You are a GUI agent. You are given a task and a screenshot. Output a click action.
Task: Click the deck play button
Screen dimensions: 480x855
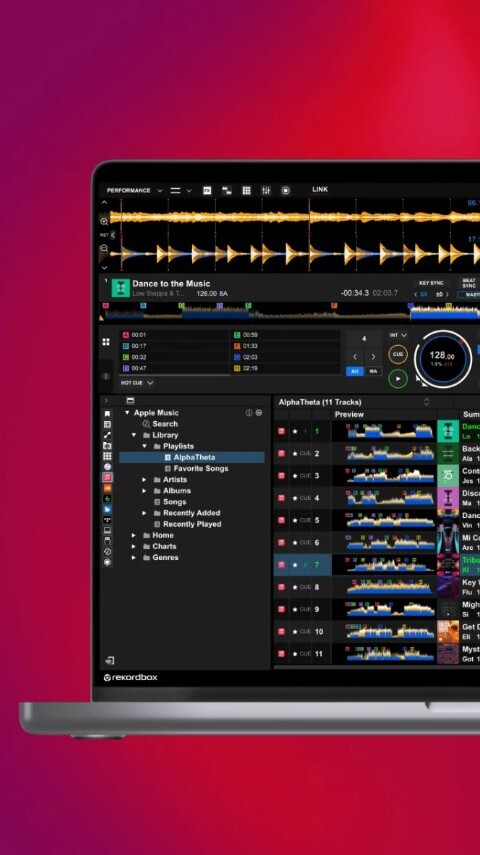pos(398,378)
